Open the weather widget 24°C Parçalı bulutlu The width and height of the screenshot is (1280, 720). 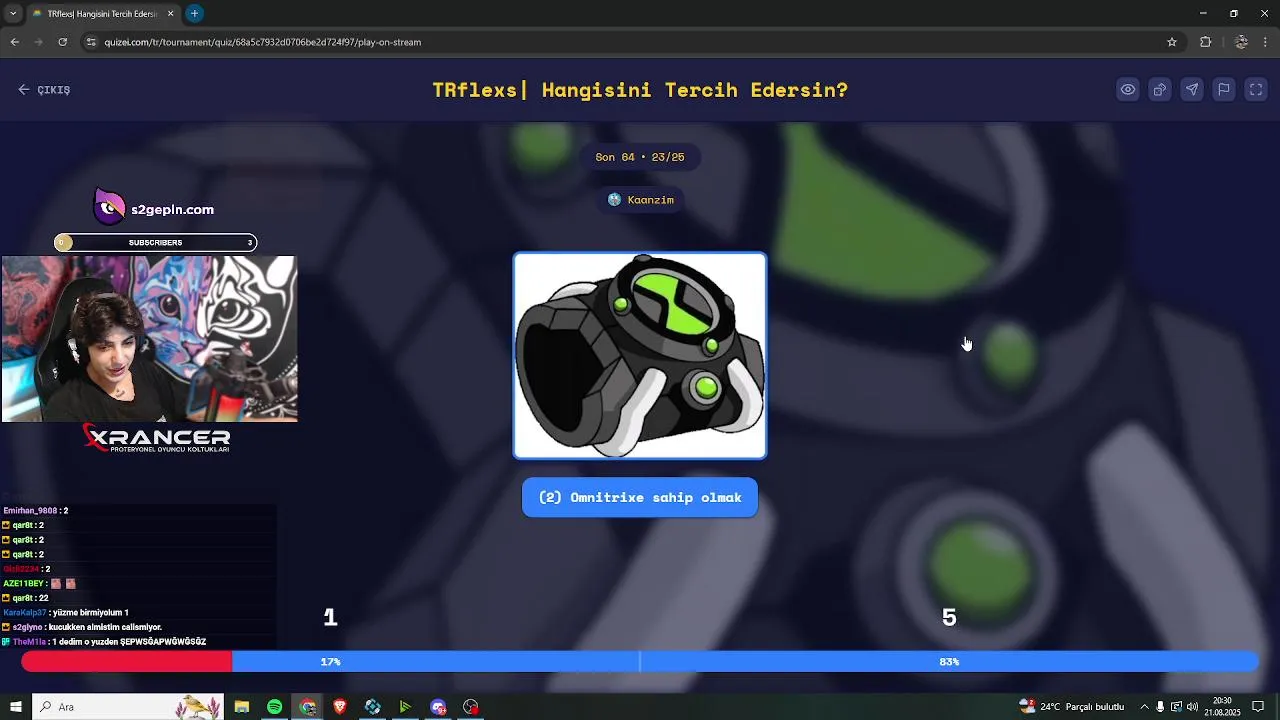1072,707
